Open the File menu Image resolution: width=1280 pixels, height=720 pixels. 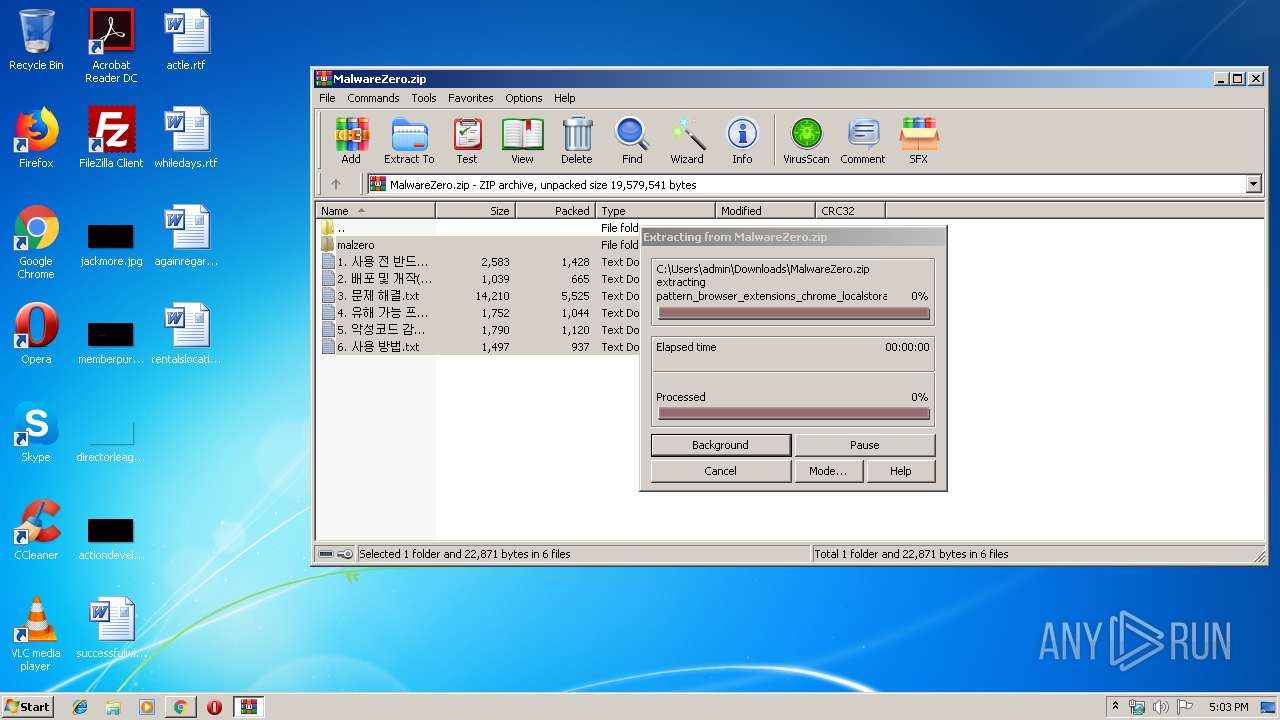click(327, 98)
